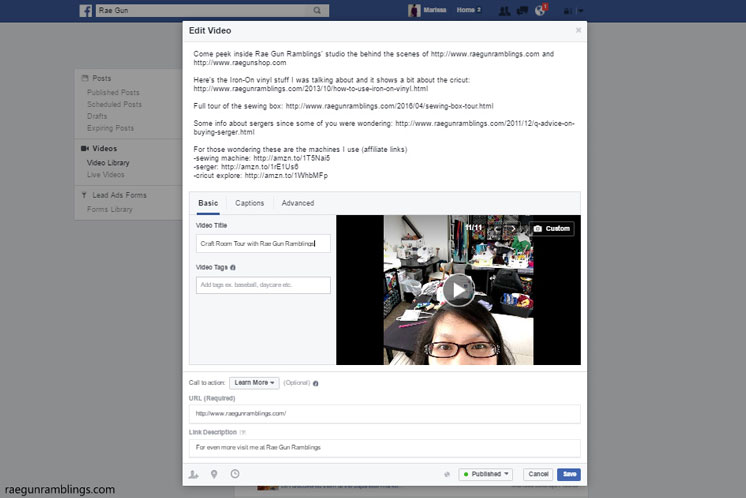
Task: Click the Save button
Action: pyautogui.click(x=569, y=474)
